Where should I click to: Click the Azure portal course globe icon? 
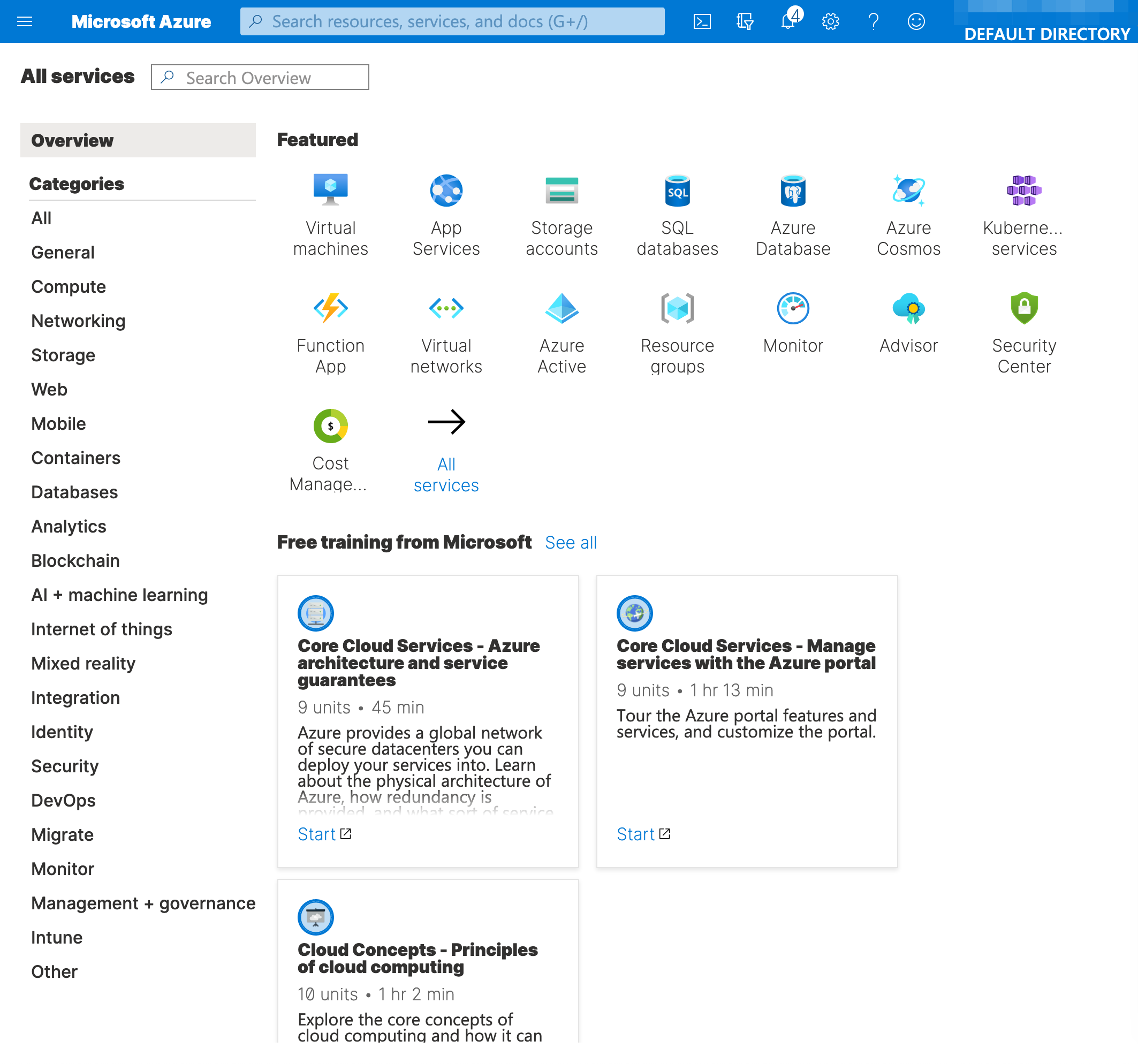pos(635,613)
